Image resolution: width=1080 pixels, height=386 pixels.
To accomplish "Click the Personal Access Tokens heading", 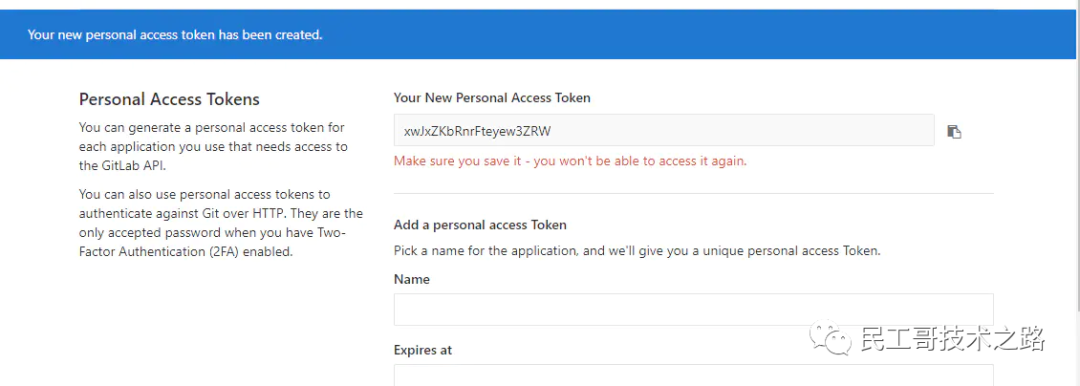I will point(169,99).
